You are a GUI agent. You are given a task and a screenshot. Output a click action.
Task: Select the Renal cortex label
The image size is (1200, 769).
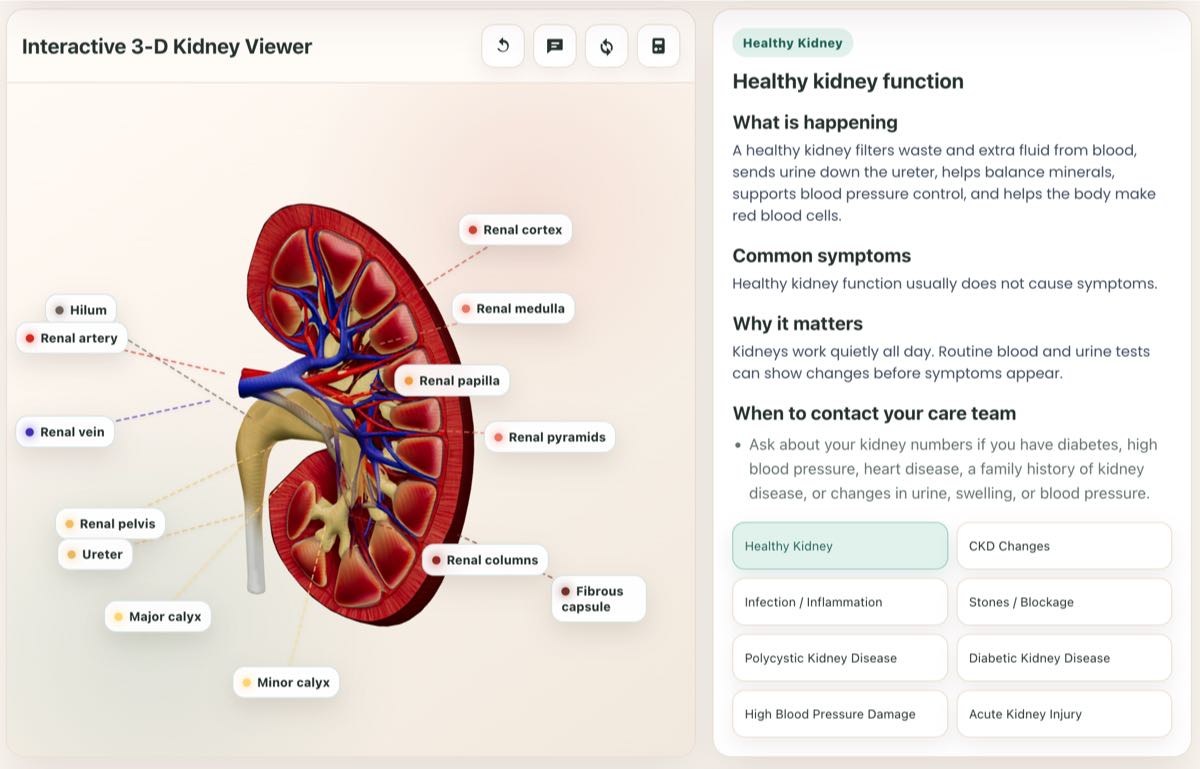pos(515,230)
